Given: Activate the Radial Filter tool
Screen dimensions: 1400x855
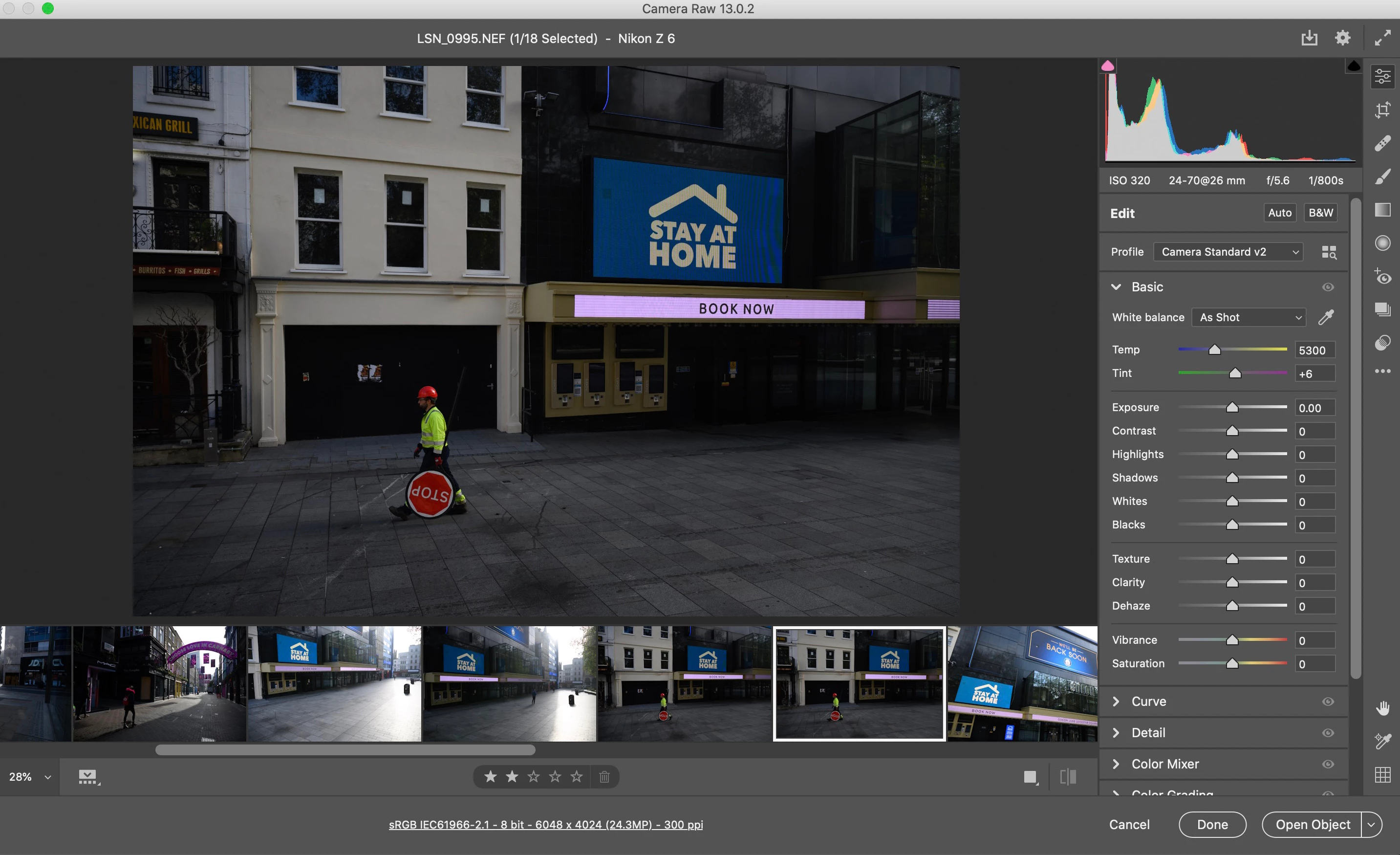Looking at the screenshot, I should [x=1382, y=243].
